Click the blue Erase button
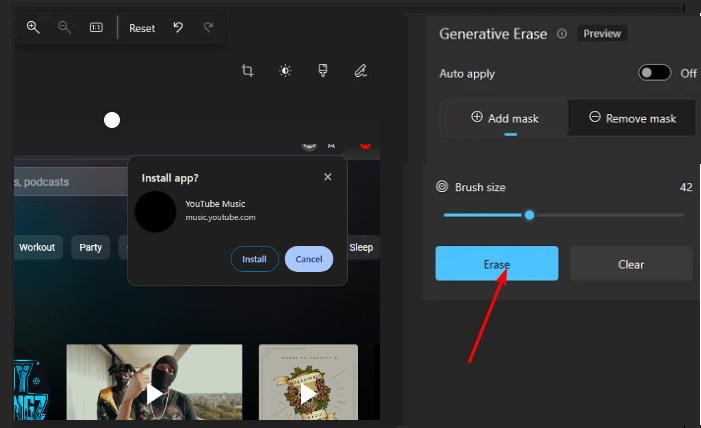Screen dimensions: 701x428 [x=497, y=263]
